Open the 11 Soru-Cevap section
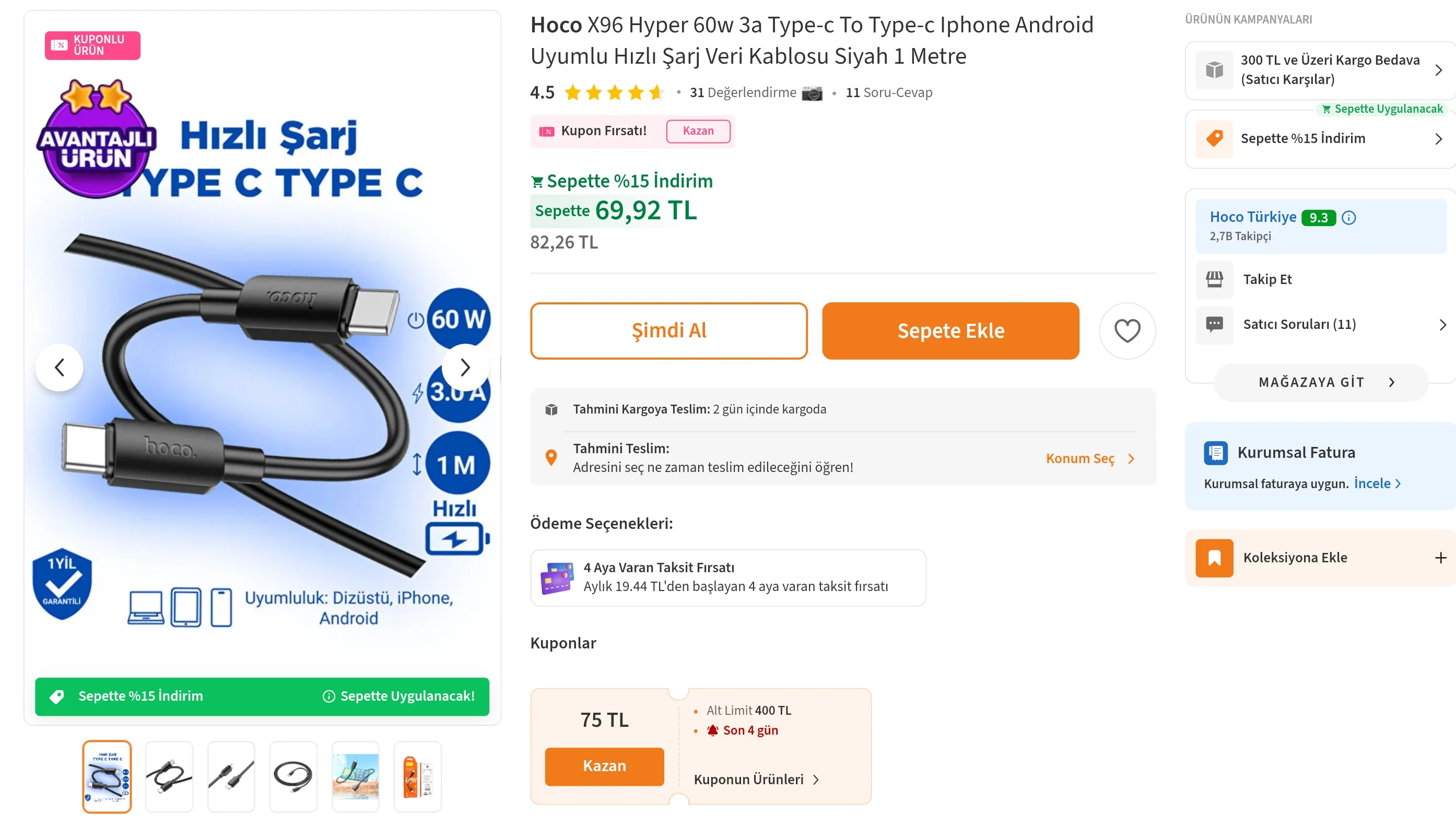Viewport: 1456px width, 826px height. tap(888, 93)
